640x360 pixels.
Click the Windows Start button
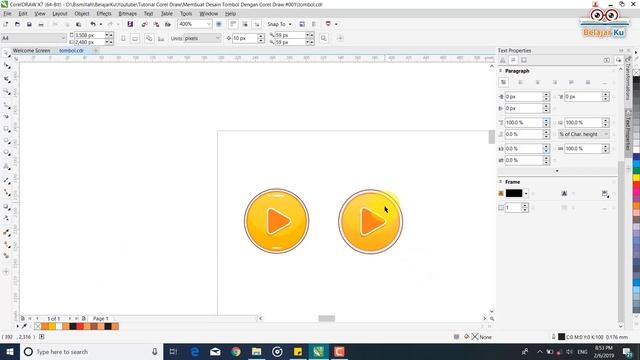10,351
